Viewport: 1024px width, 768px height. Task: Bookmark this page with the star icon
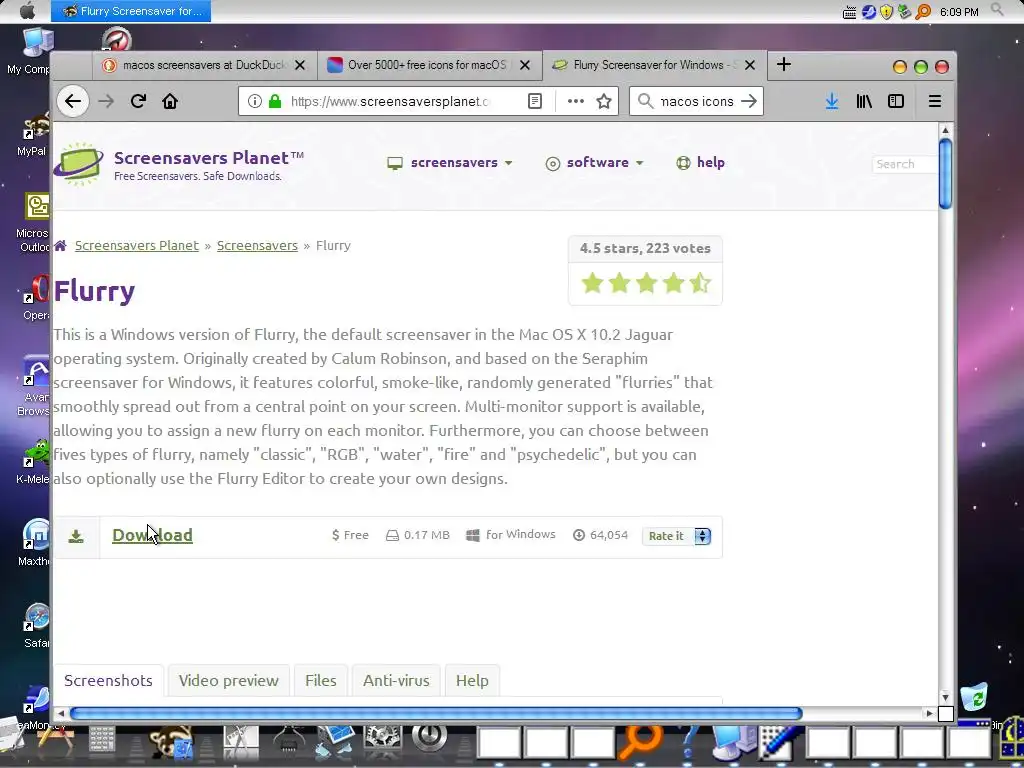604,101
